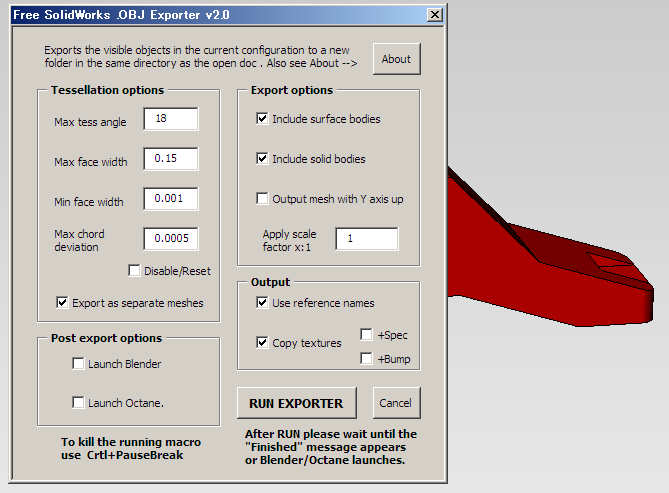The width and height of the screenshot is (669, 493).
Task: Tick the Launch Octane checkbox
Action: pos(79,403)
